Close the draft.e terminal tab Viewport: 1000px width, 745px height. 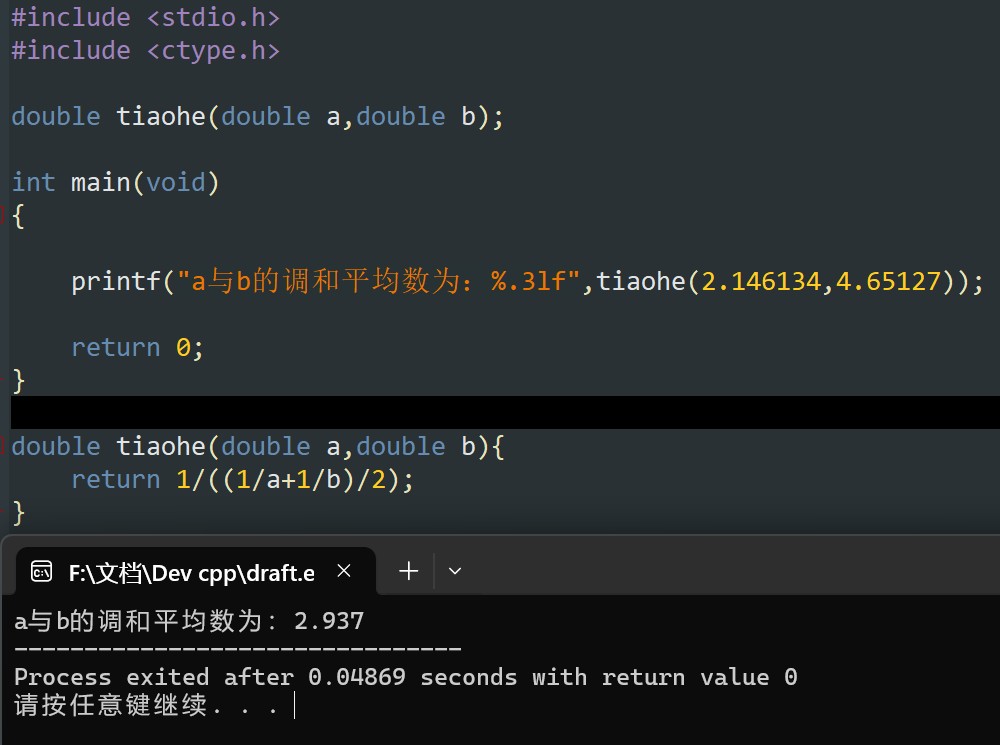[344, 571]
